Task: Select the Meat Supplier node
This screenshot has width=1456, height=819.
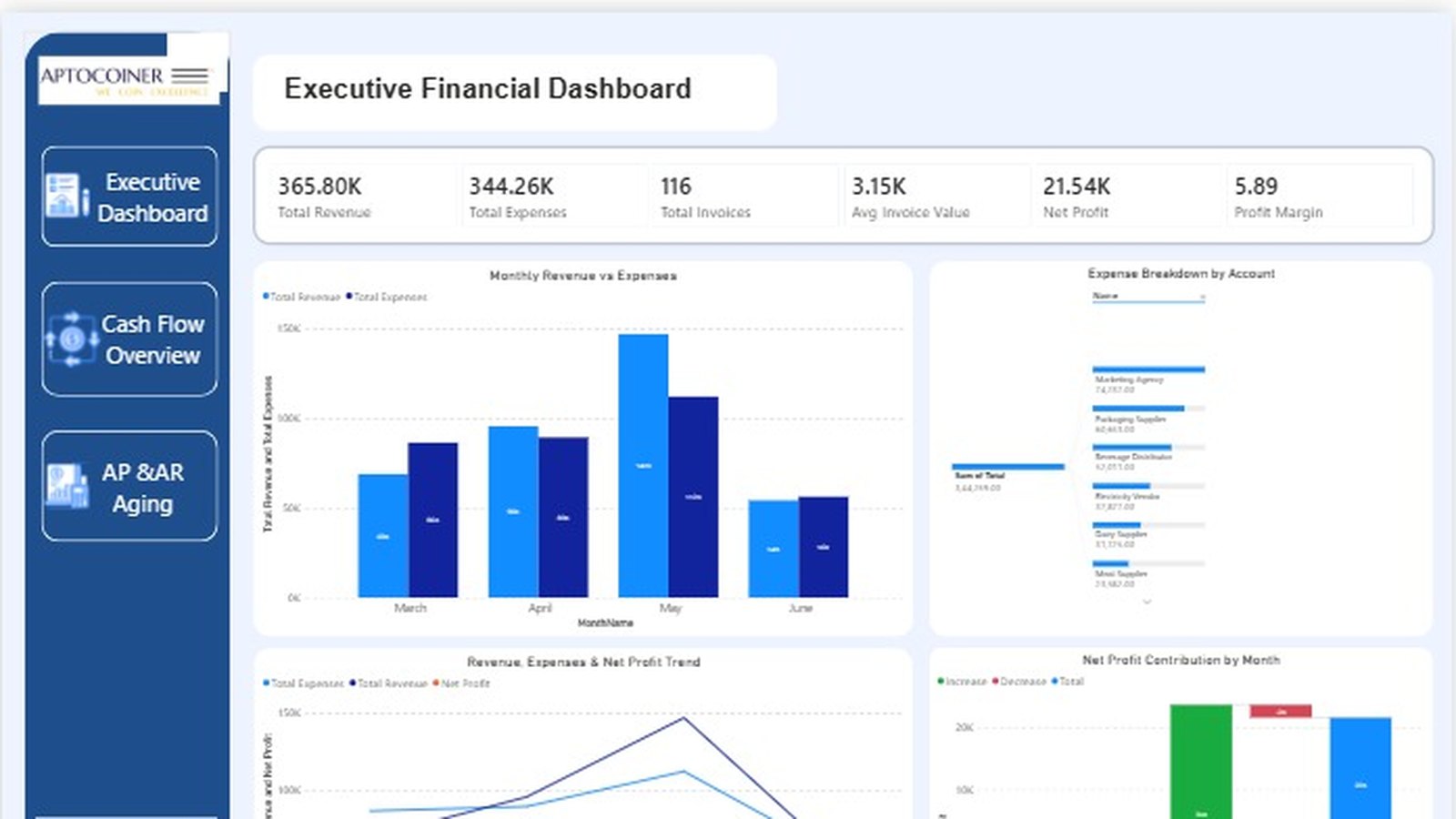Action: (x=1148, y=574)
